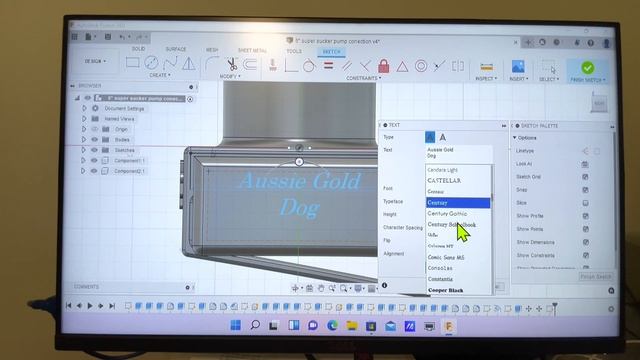Switch to the Solid tab
This screenshot has width=640, height=360.
point(138,49)
